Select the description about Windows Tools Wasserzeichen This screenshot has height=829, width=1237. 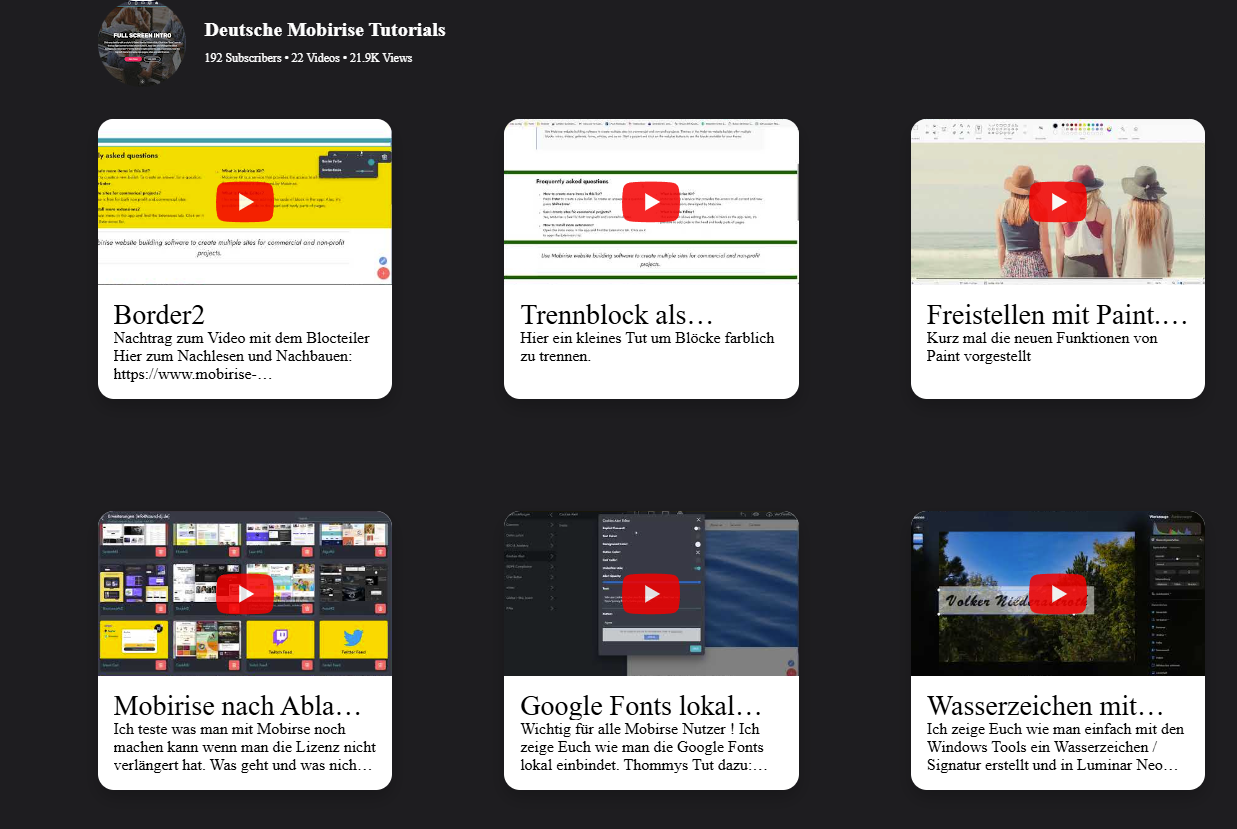(1055, 747)
